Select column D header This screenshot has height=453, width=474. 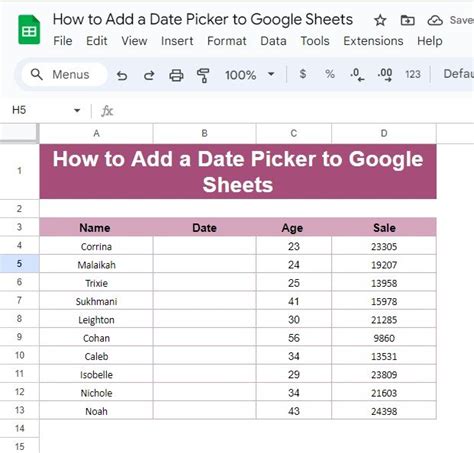tap(384, 134)
